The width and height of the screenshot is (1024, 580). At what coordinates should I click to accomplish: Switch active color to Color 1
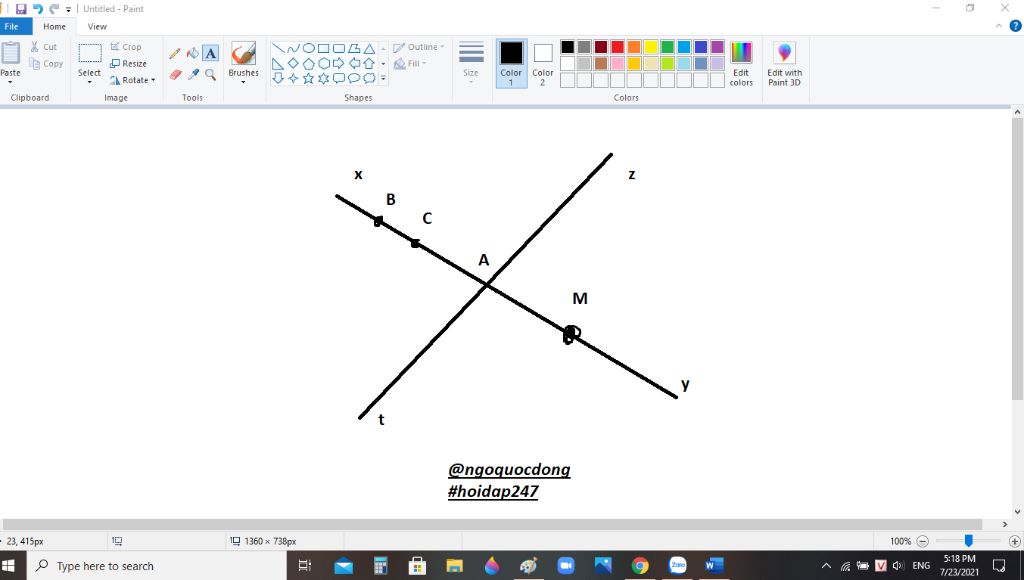point(511,62)
